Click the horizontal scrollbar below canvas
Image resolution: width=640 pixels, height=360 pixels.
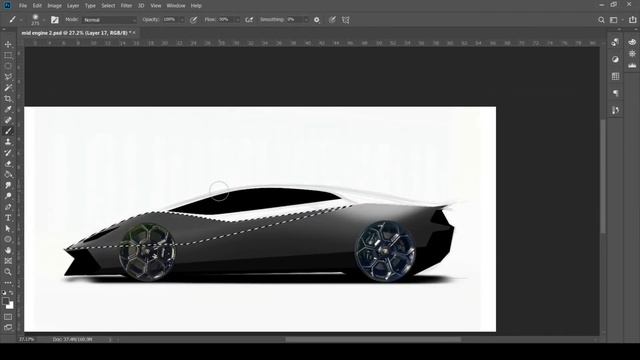(x=373, y=339)
